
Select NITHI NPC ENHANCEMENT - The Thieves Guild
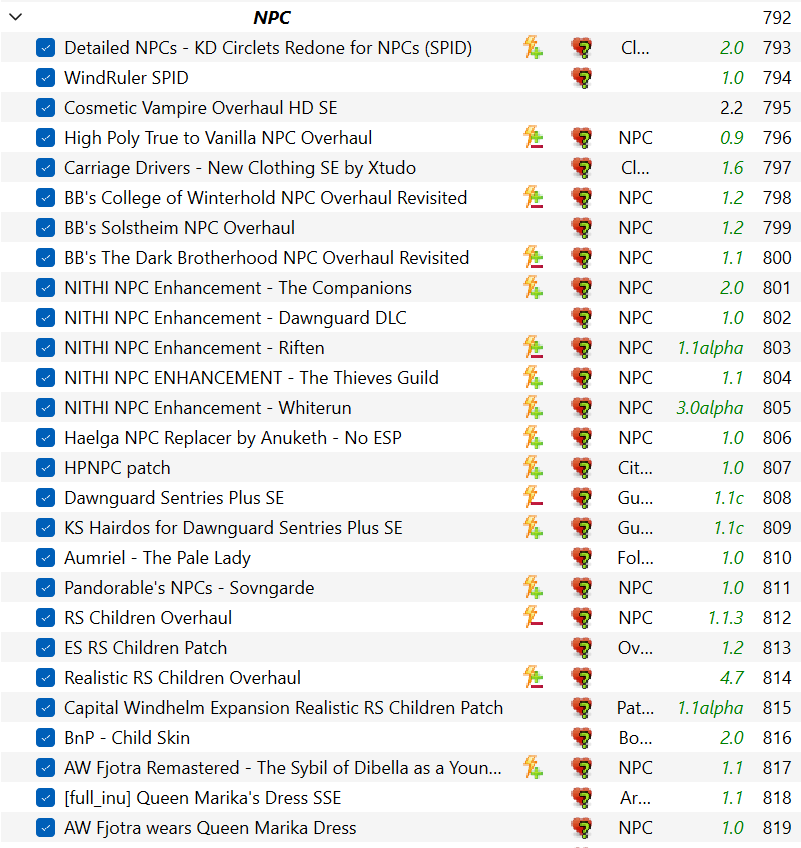251,377
